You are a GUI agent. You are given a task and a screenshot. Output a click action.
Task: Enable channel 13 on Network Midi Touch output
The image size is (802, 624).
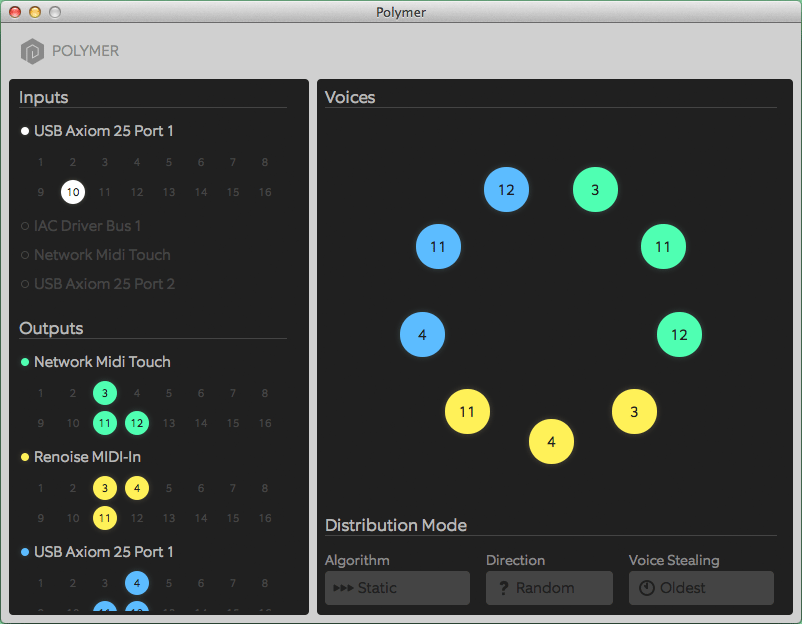tap(169, 423)
